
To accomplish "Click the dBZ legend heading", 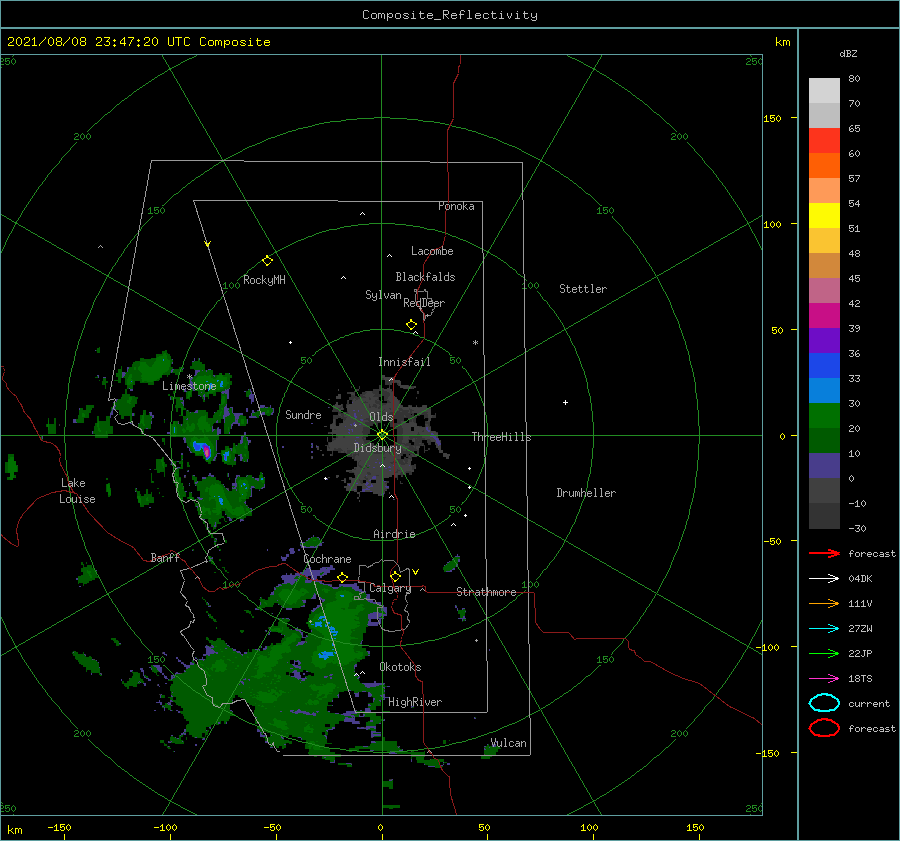I will (848, 53).
